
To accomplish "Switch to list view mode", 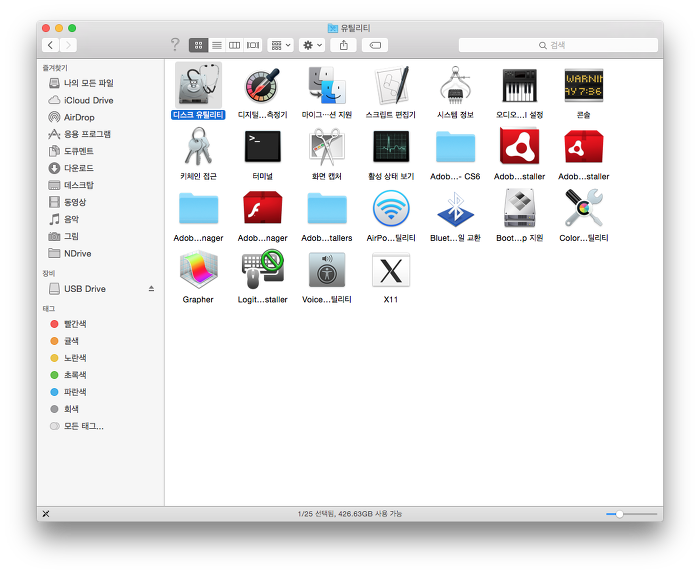I will 217,45.
